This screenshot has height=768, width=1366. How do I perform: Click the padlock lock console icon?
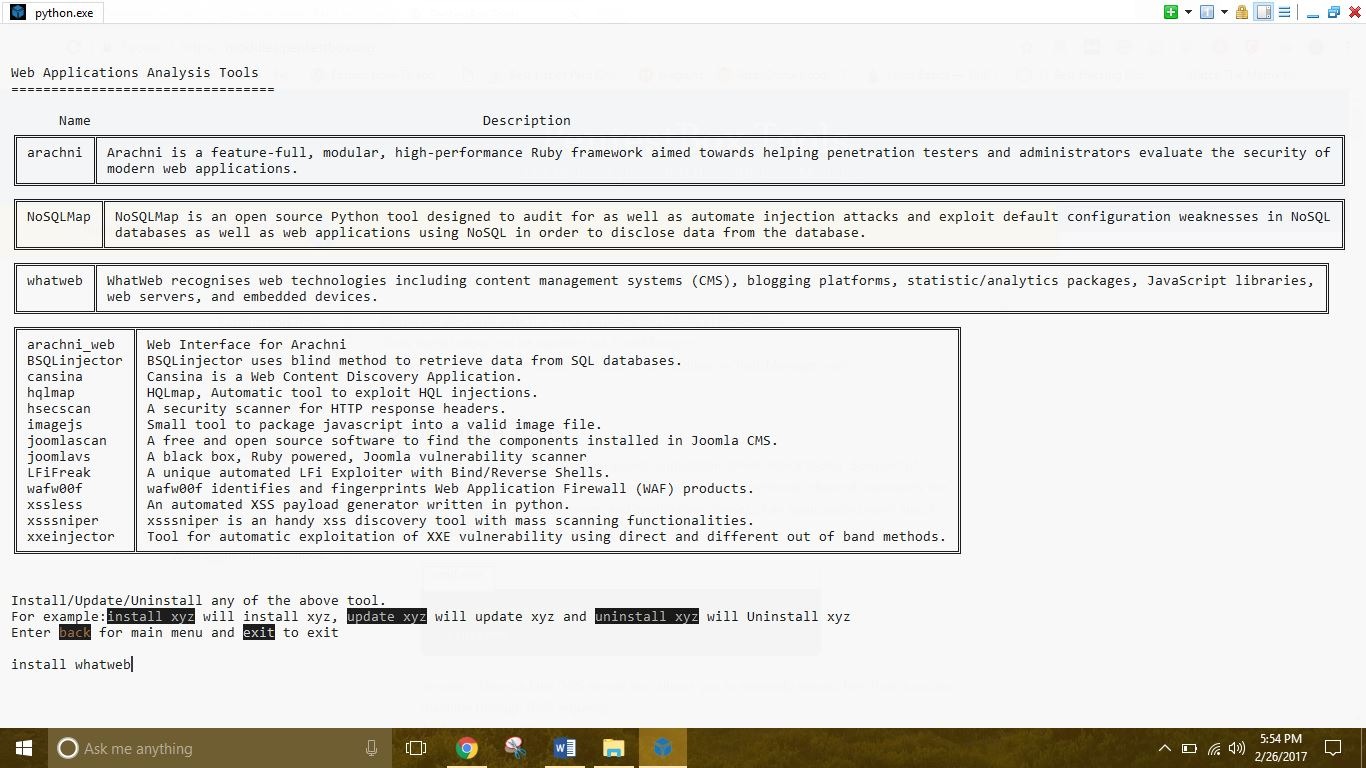(1242, 12)
